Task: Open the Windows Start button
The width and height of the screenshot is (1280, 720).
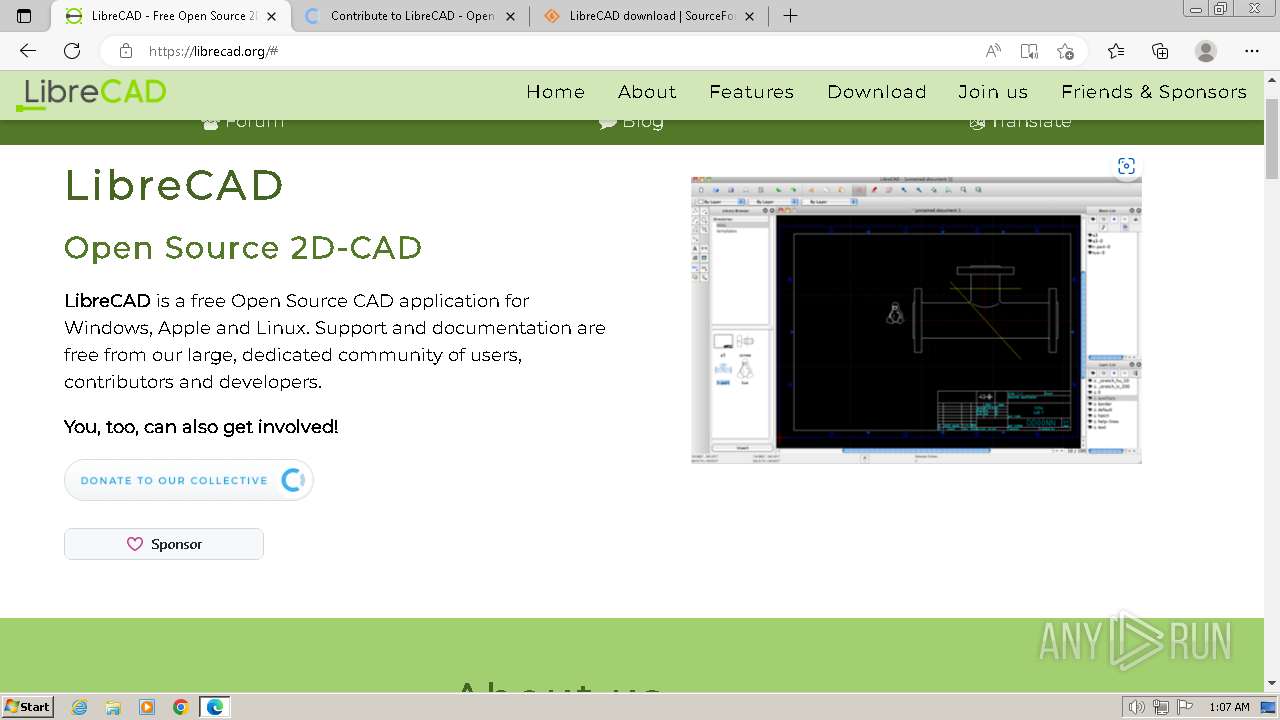Action: pos(27,706)
